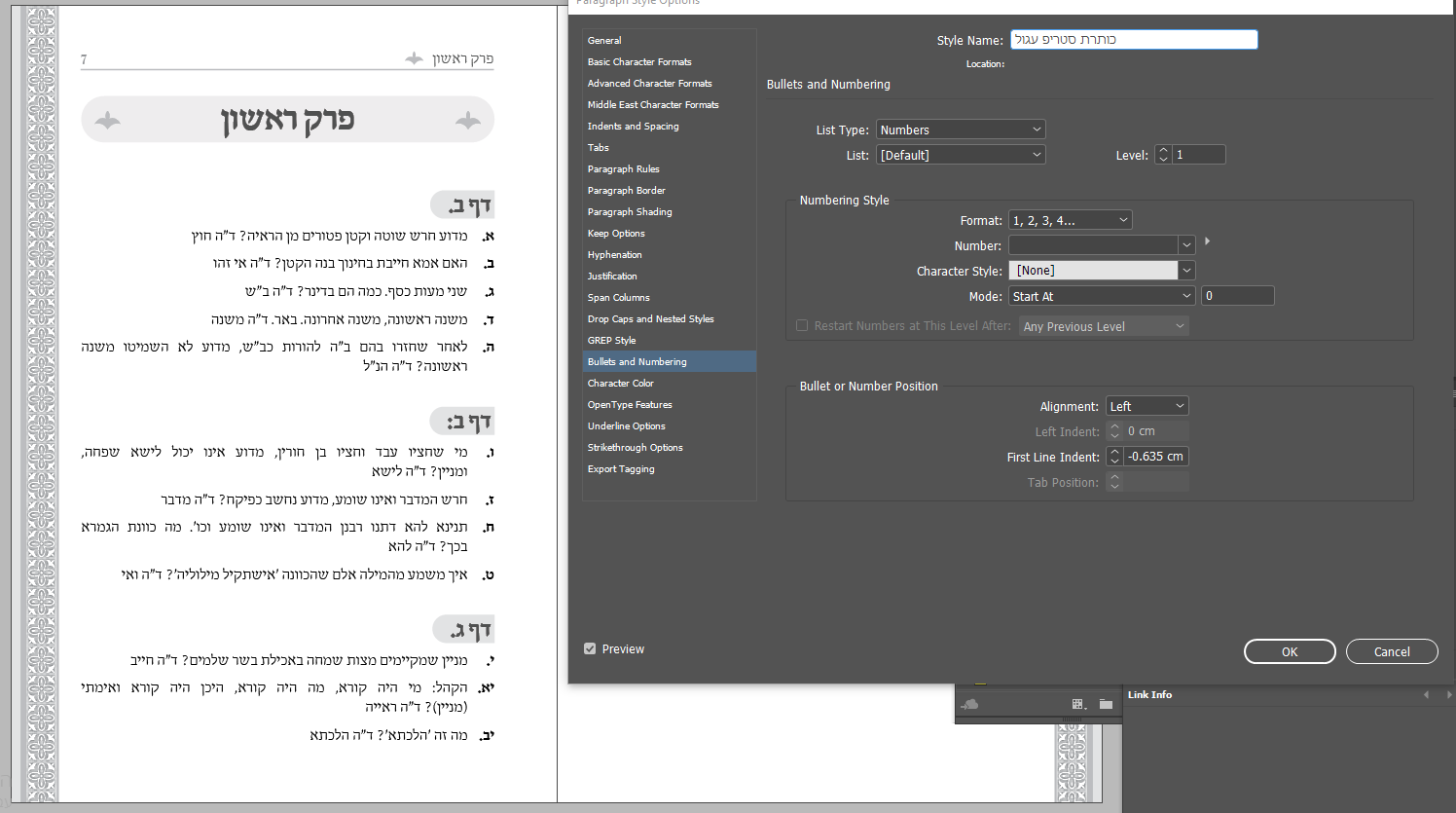Click the "דף ב." heading in document

click(463, 204)
